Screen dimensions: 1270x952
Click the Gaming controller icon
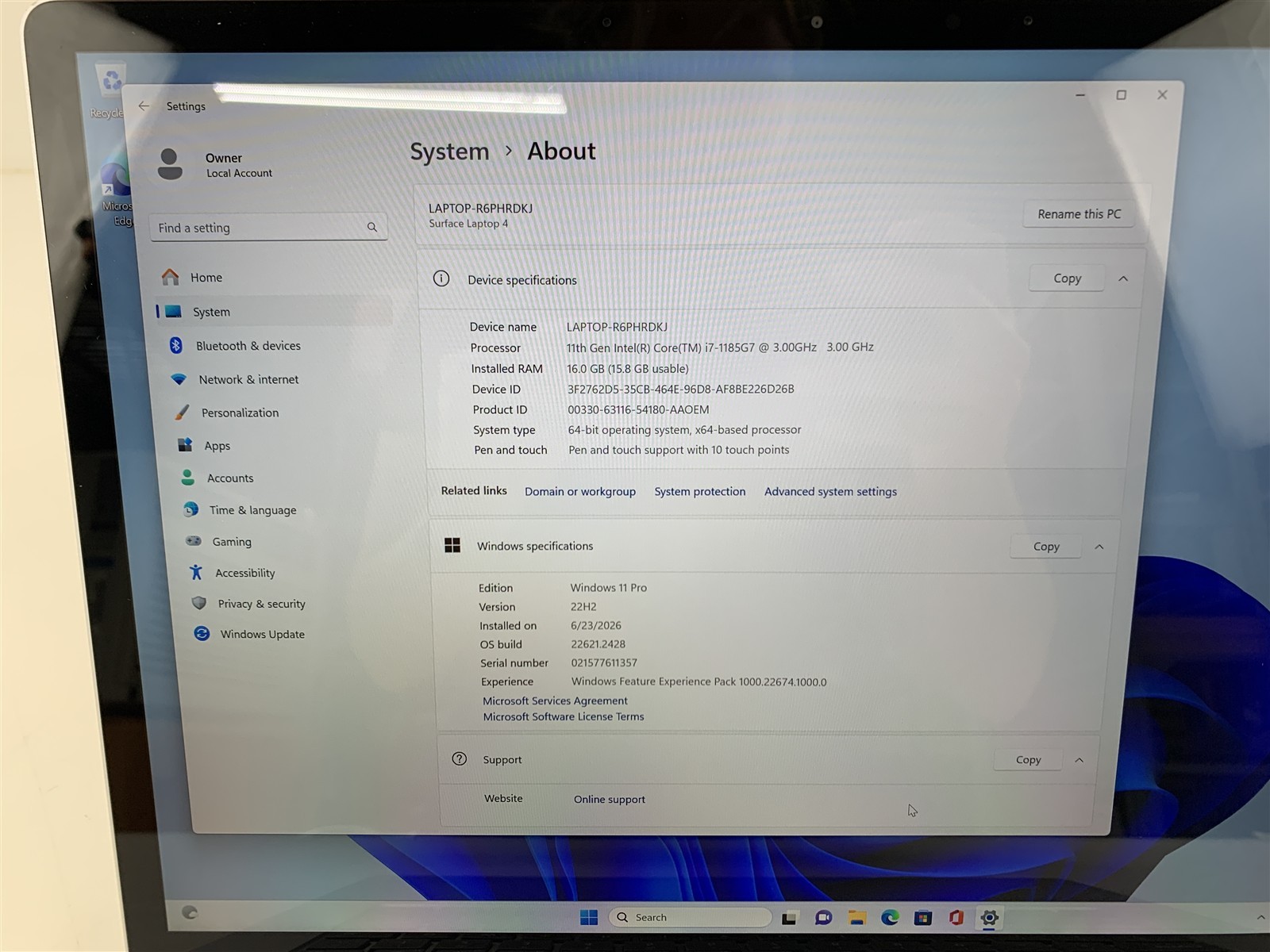point(194,540)
